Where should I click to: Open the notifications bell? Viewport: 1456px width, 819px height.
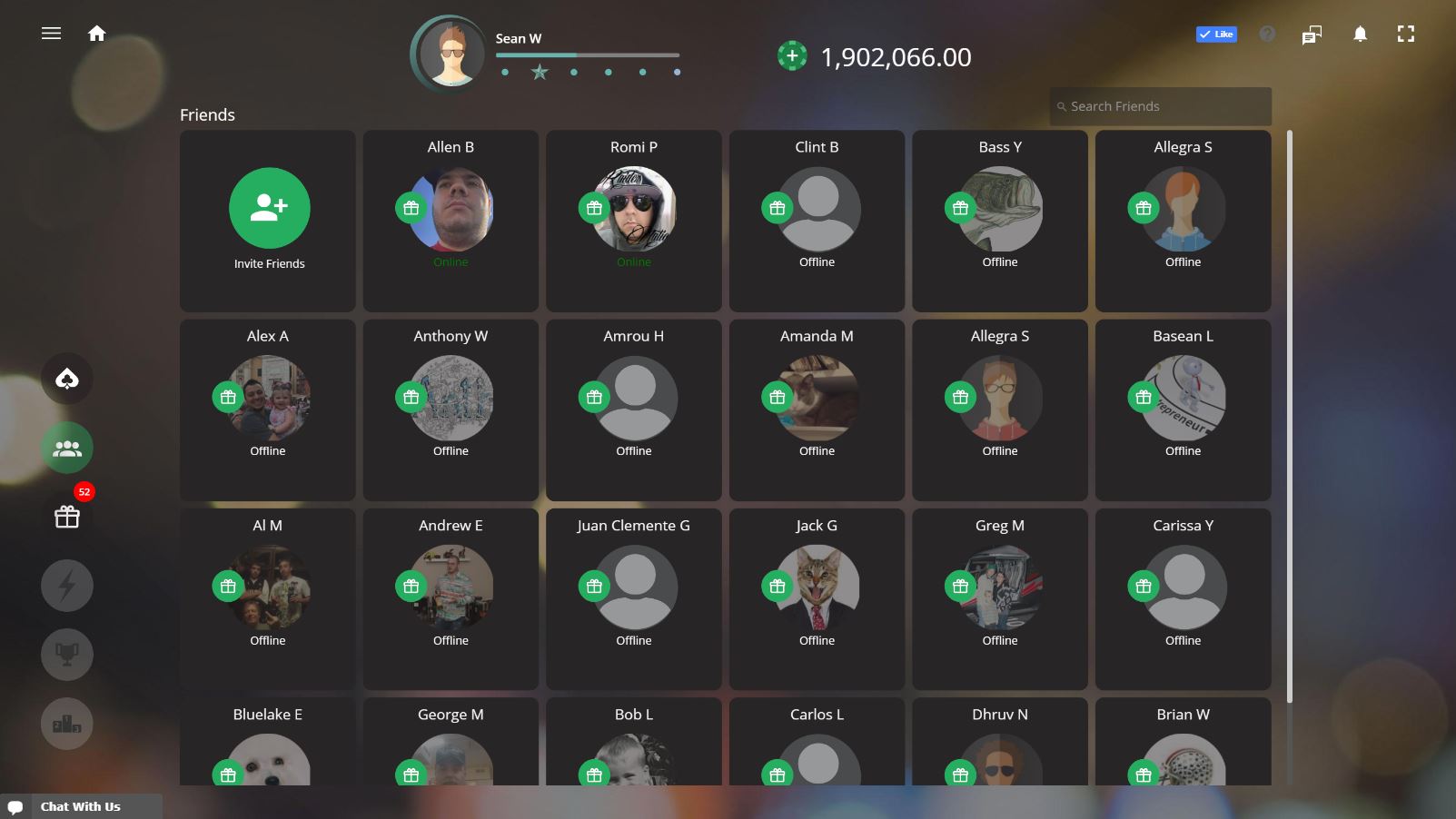(x=1360, y=35)
